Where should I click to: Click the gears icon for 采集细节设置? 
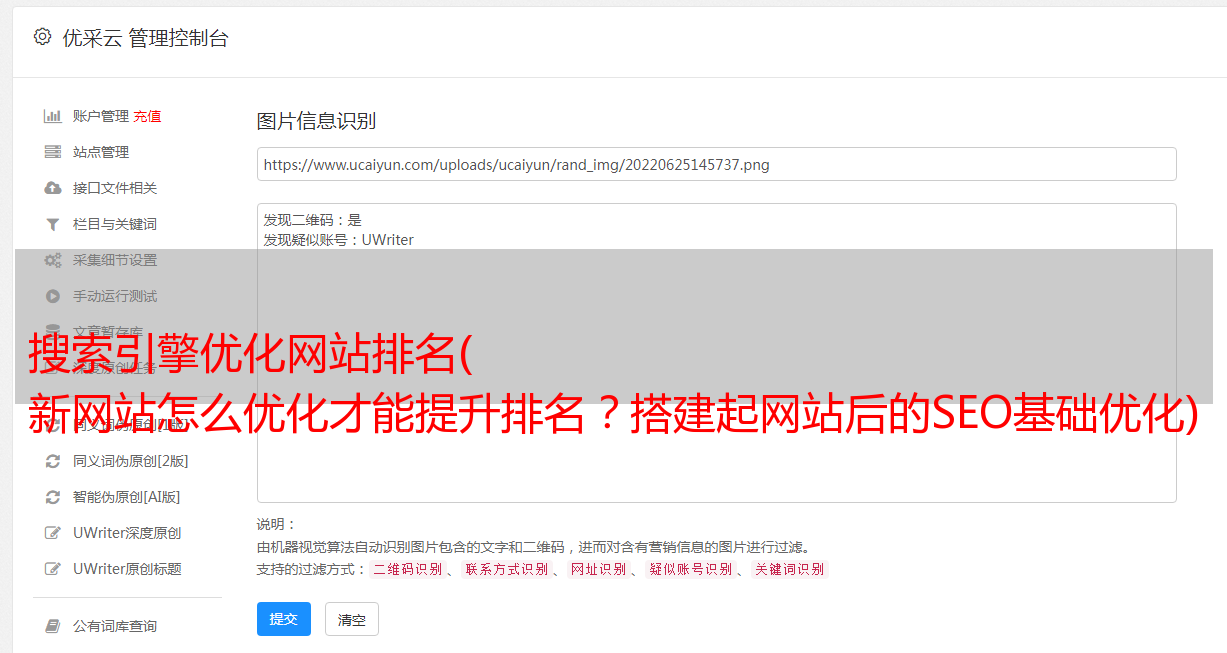53,260
